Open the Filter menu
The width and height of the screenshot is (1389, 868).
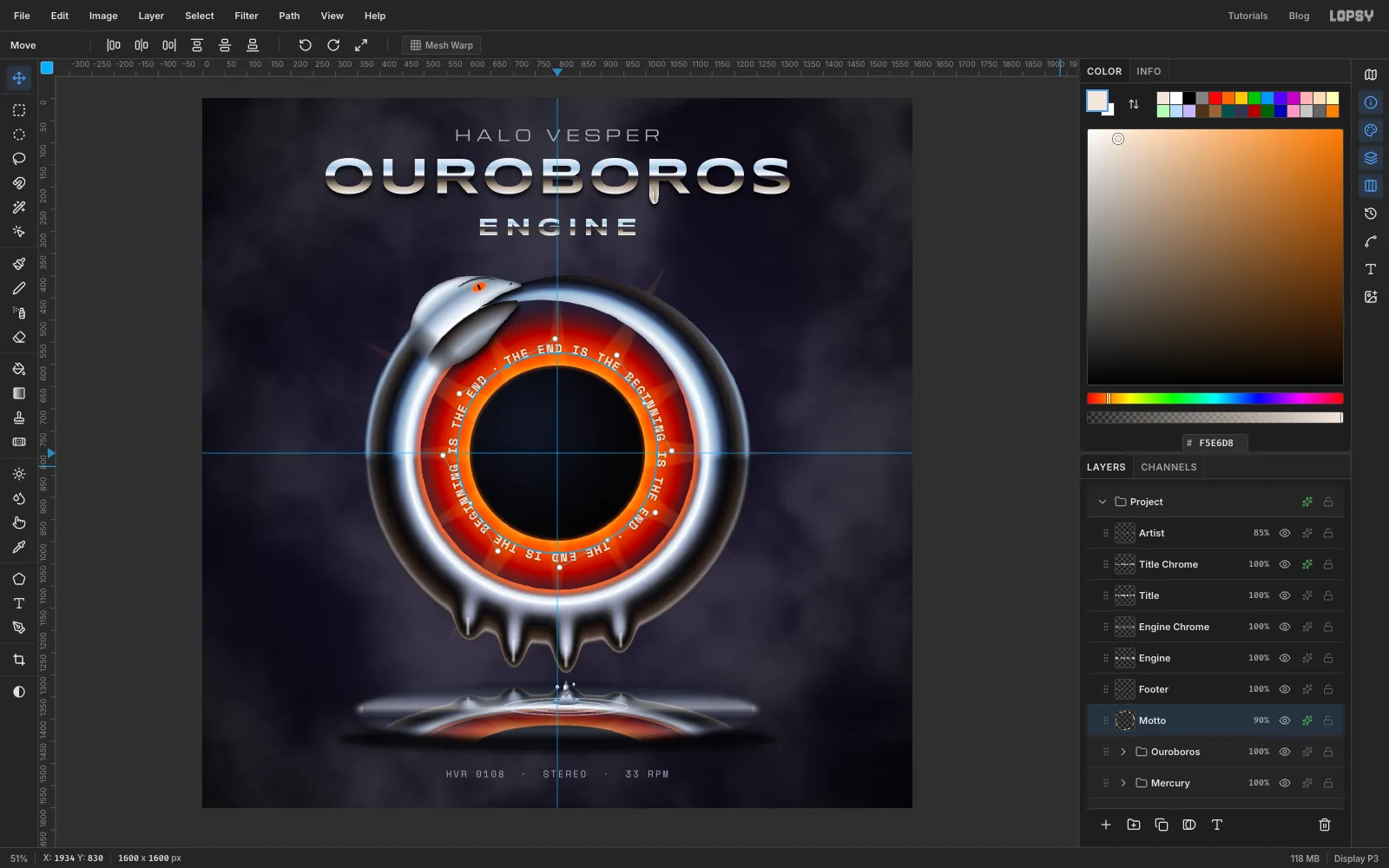tap(246, 16)
